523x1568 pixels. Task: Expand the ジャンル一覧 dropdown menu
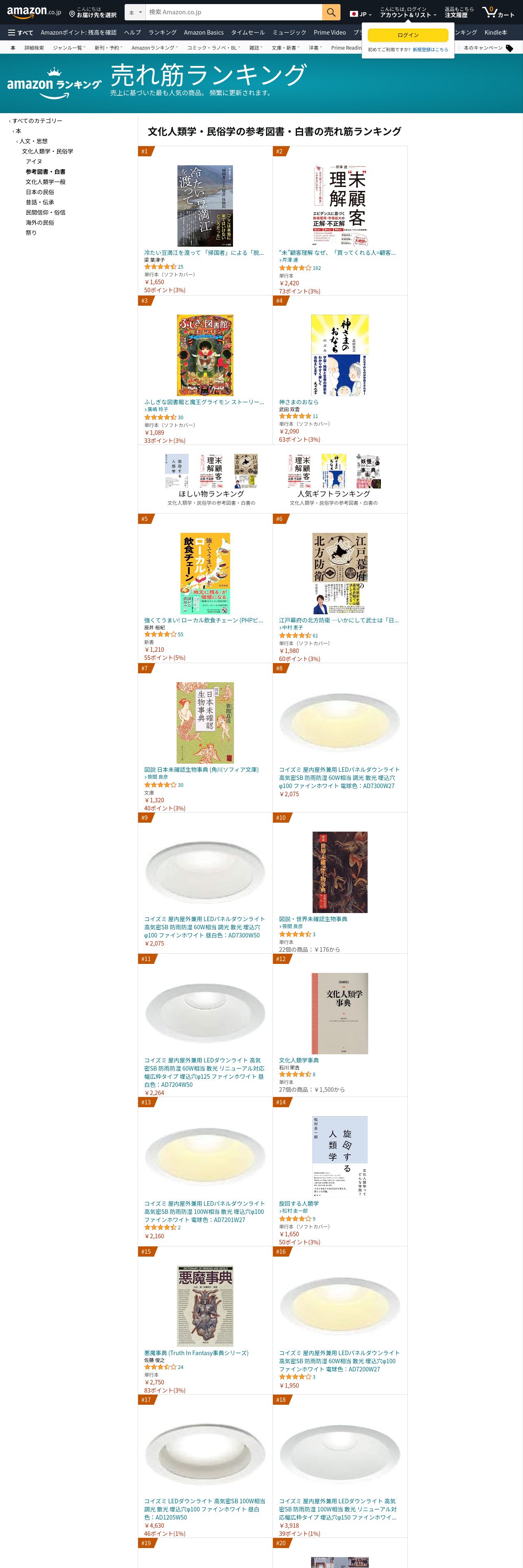point(69,48)
